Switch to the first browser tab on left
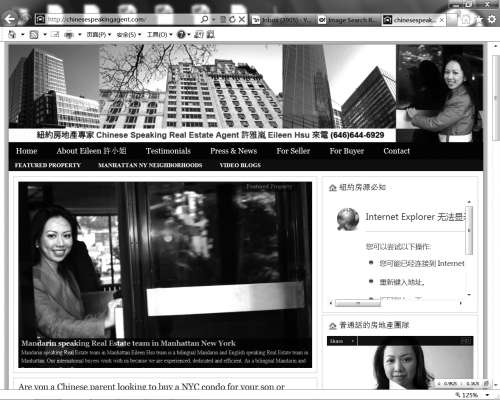Image resolution: width=500 pixels, height=400 pixels. (x=283, y=20)
